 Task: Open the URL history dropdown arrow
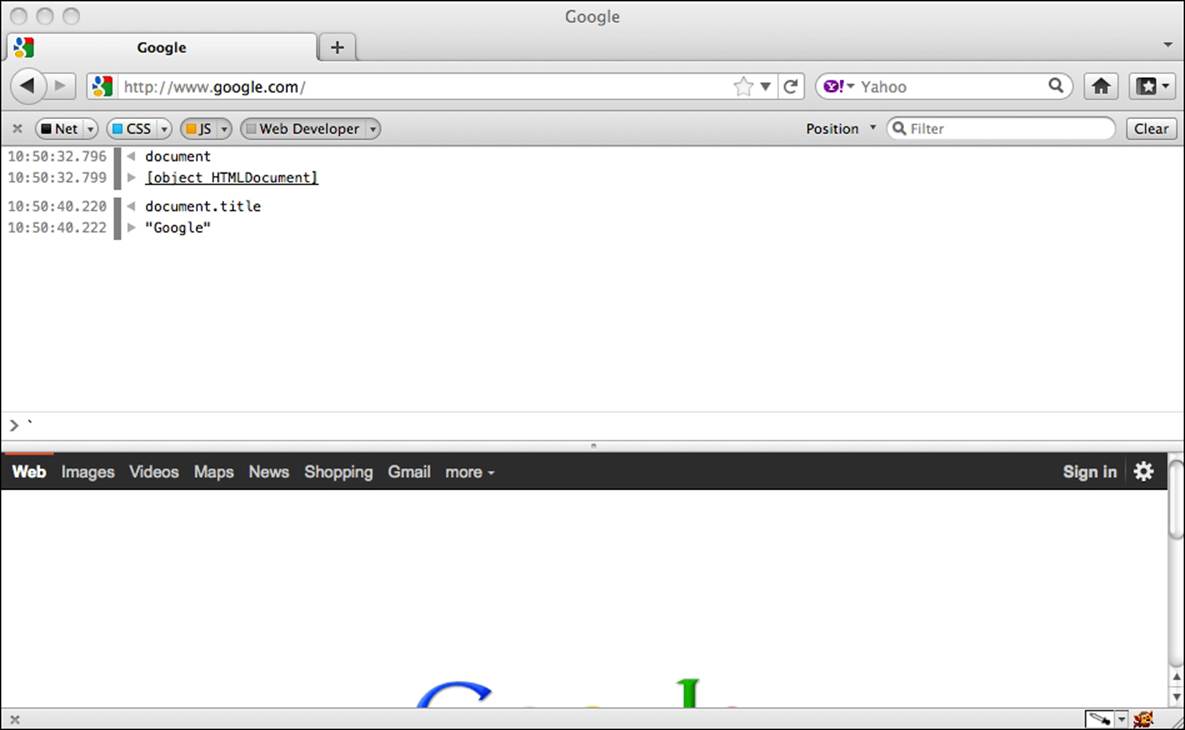tap(766, 87)
